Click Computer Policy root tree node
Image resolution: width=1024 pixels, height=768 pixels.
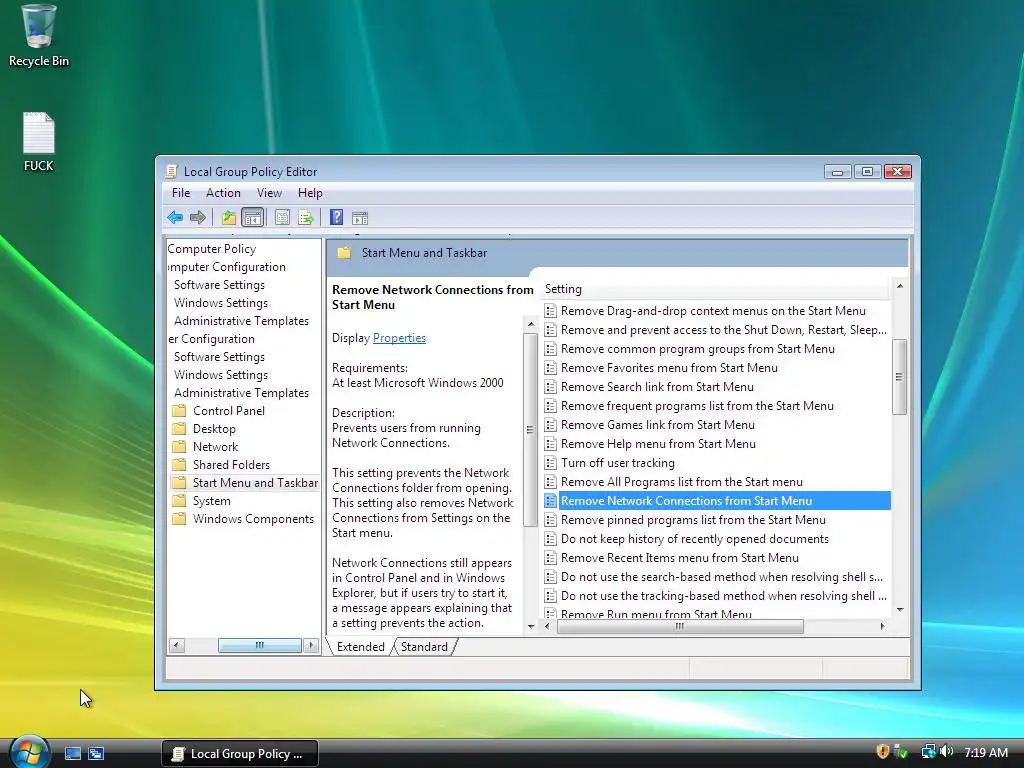tap(212, 249)
